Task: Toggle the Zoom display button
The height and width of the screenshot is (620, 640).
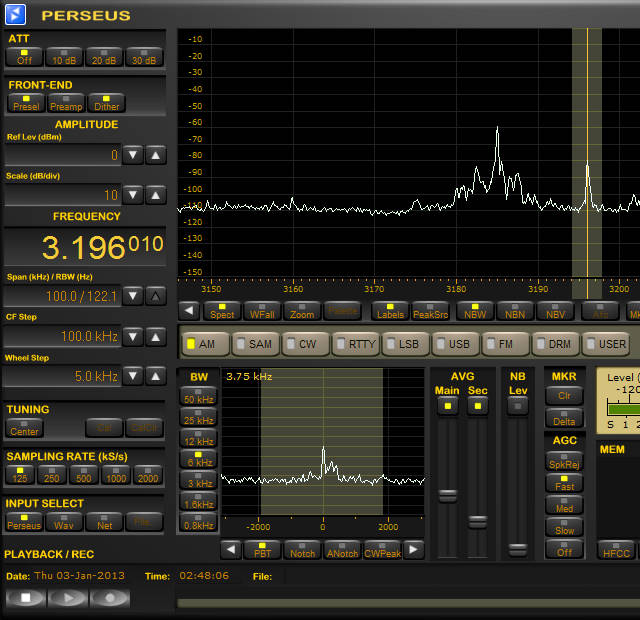Action: click(302, 311)
